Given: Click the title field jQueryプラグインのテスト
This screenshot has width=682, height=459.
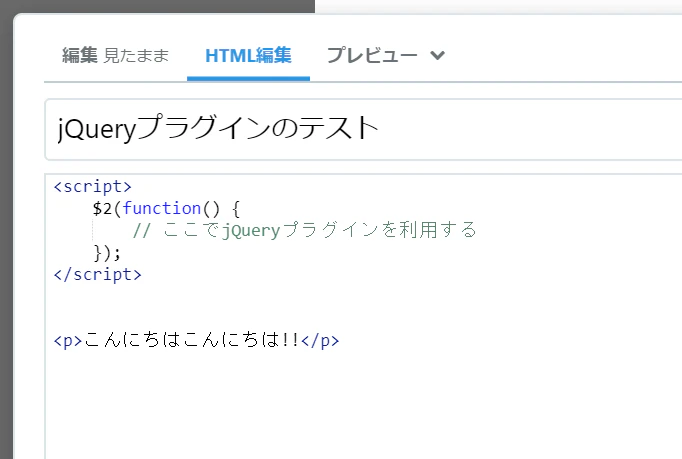Looking at the screenshot, I should click(363, 130).
